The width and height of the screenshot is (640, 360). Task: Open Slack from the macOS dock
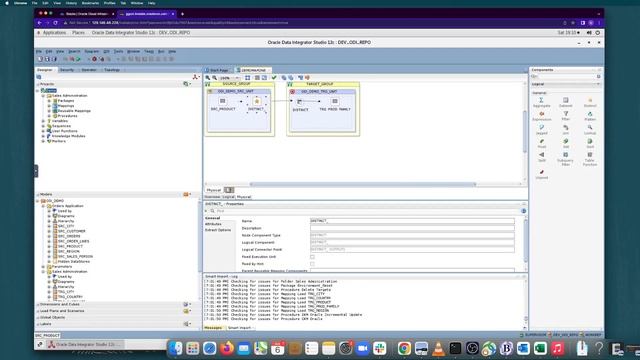[380, 348]
